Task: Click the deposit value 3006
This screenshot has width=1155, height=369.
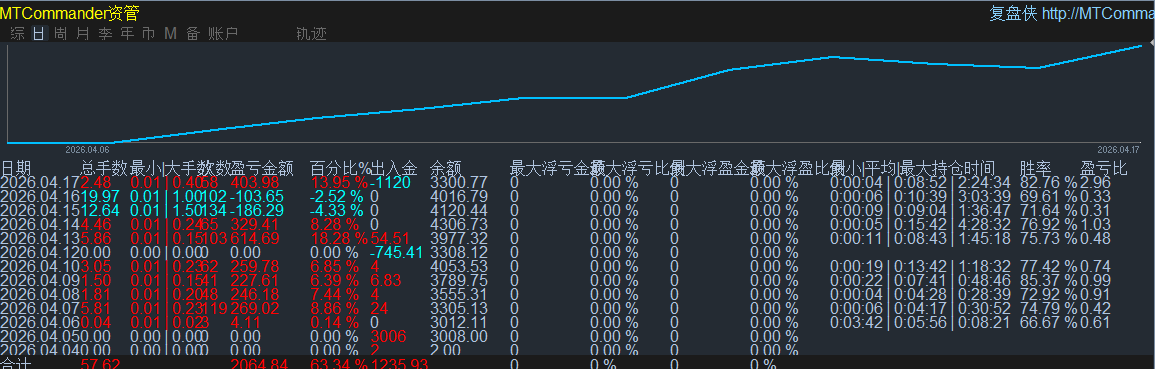Action: [387, 337]
